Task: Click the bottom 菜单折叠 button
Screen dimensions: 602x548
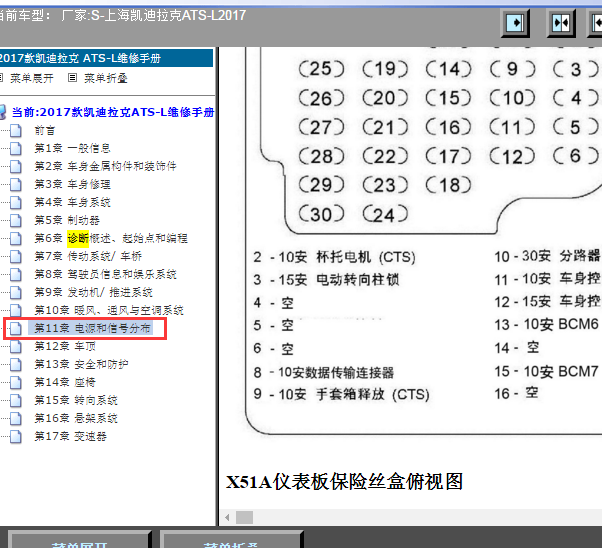Action: (232, 540)
